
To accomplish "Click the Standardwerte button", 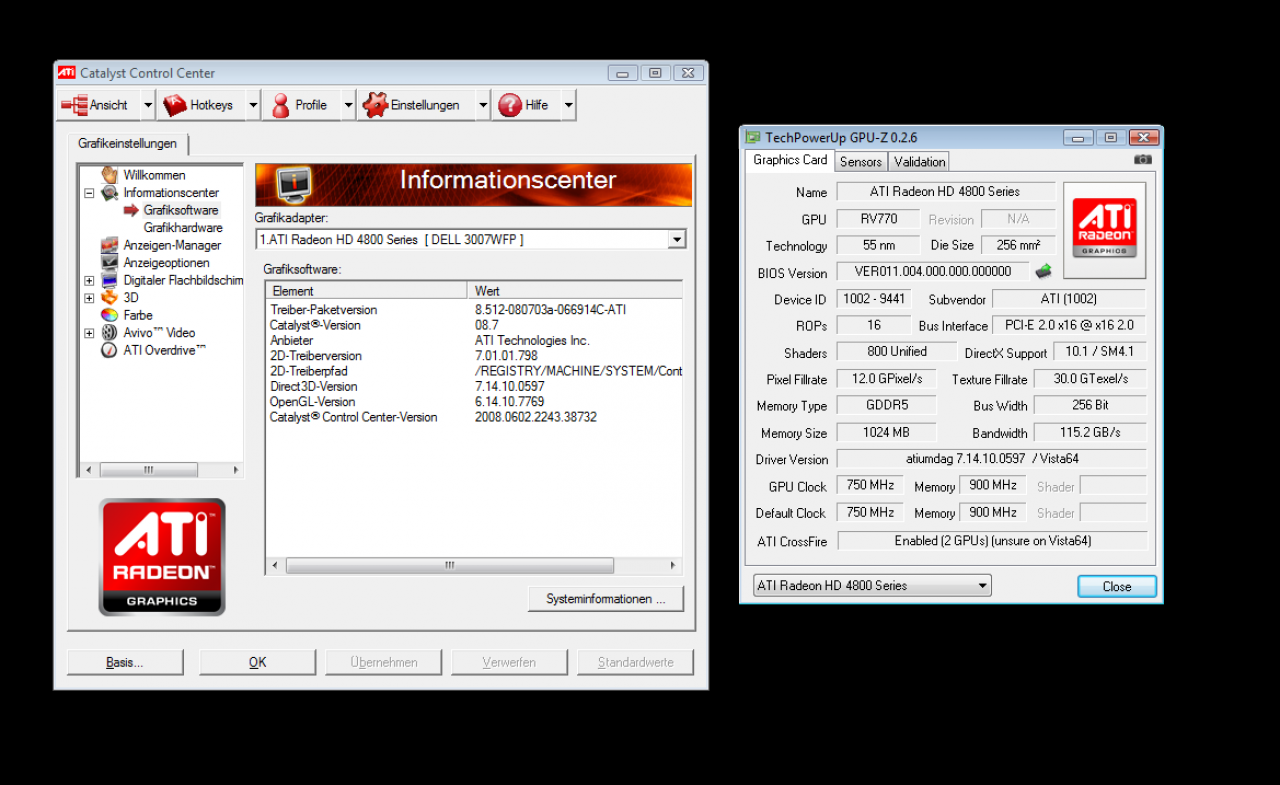I will [x=635, y=662].
